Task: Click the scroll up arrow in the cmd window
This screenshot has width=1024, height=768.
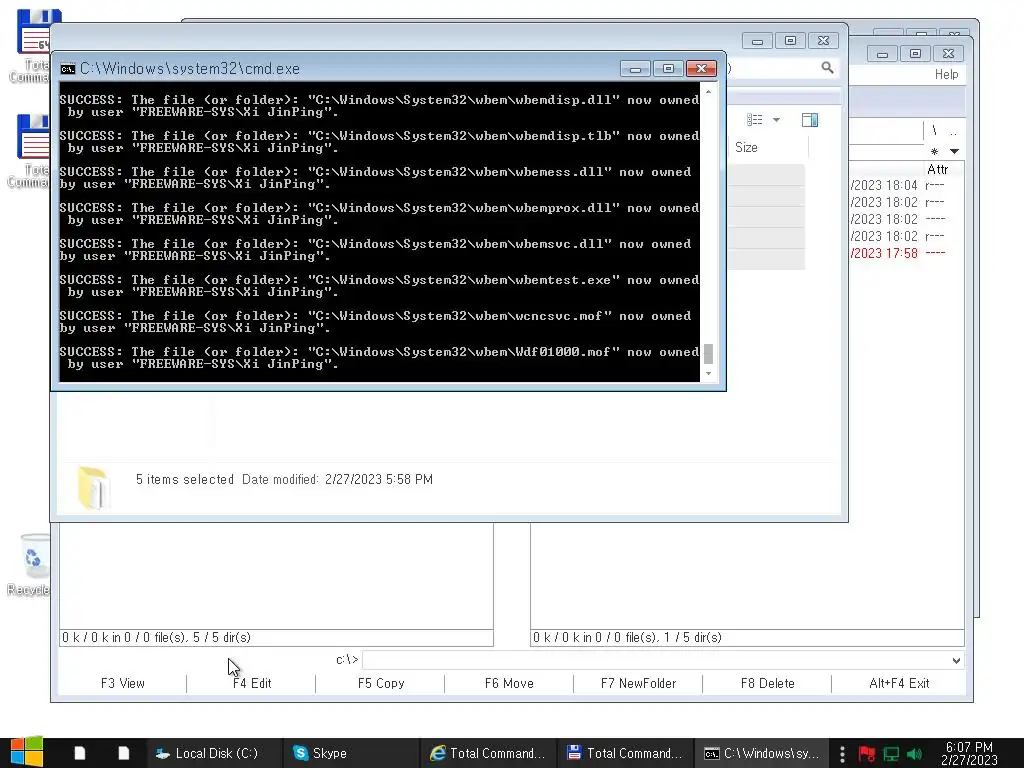Action: 709,92
